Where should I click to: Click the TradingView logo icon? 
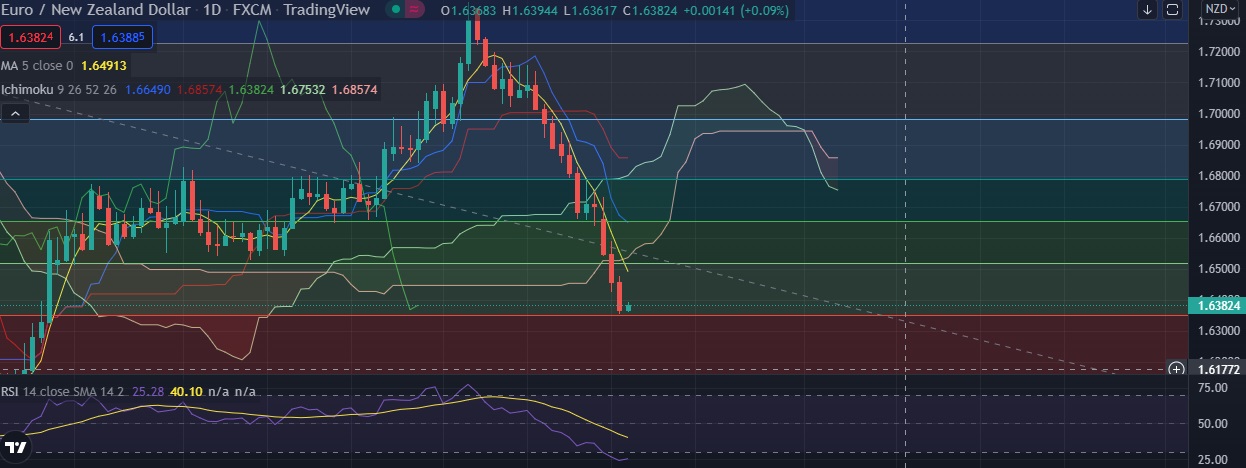pyautogui.click(x=15, y=448)
